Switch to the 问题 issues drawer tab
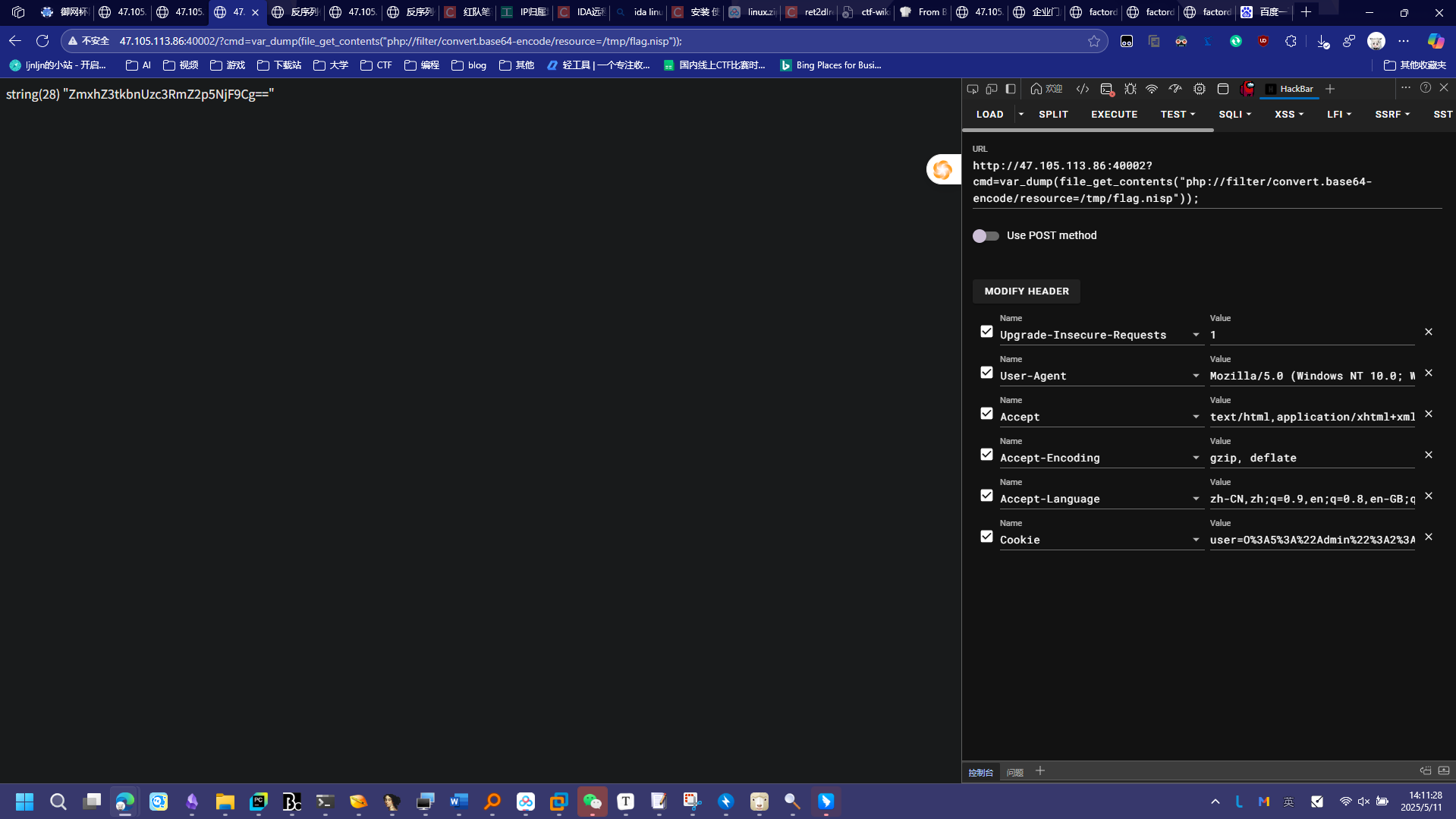 click(1015, 772)
